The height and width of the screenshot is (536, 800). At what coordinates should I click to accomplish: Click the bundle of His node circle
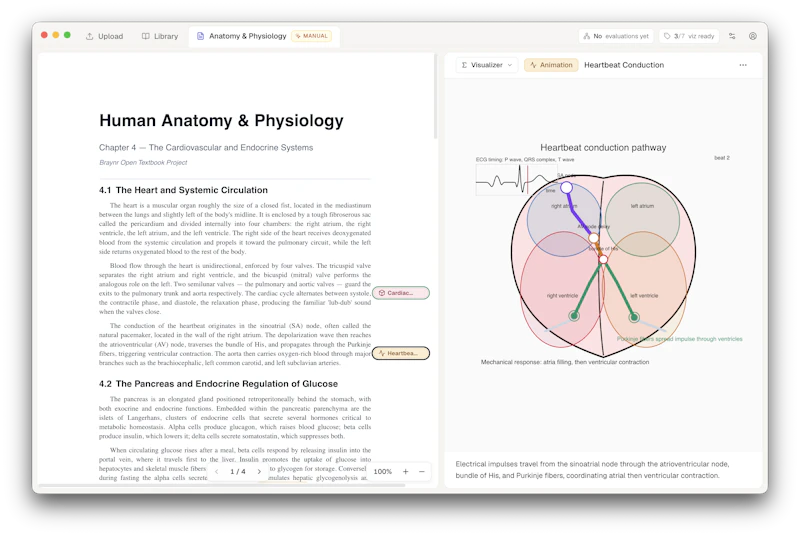tap(604, 260)
